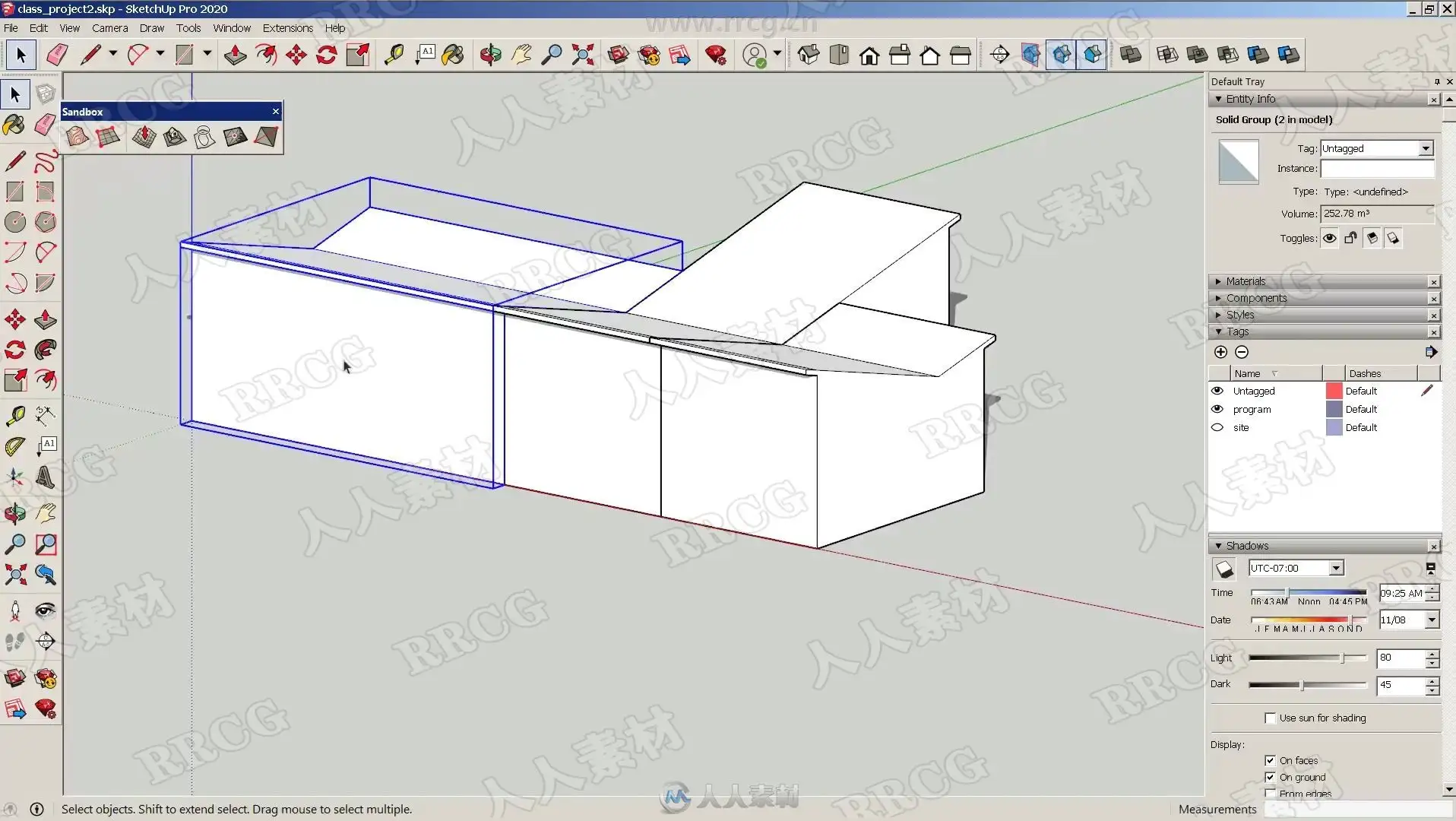Show the site tag

1217,427
